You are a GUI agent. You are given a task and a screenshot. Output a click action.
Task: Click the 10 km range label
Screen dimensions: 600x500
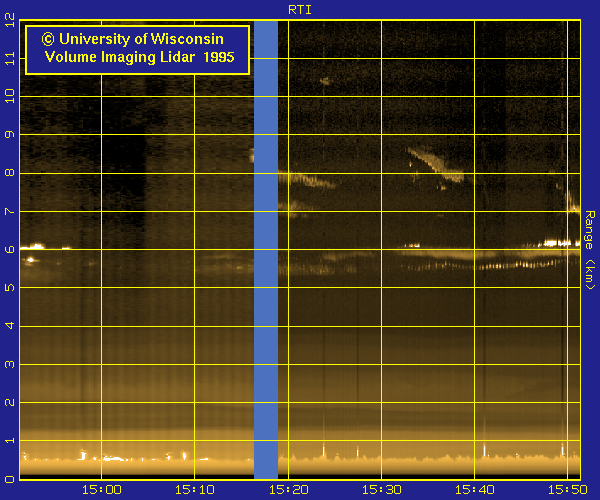(10, 96)
